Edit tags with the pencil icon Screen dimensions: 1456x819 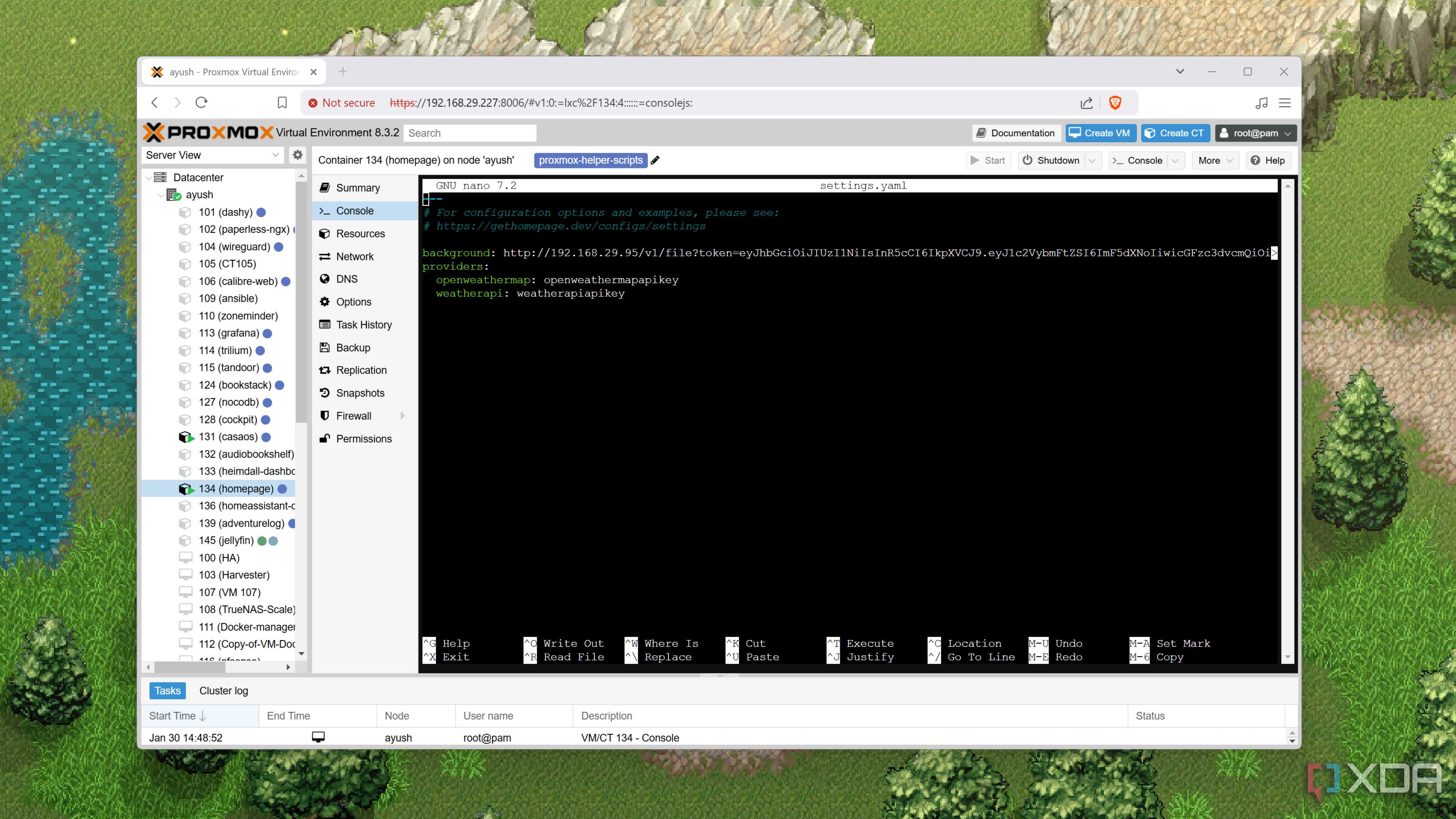655,160
